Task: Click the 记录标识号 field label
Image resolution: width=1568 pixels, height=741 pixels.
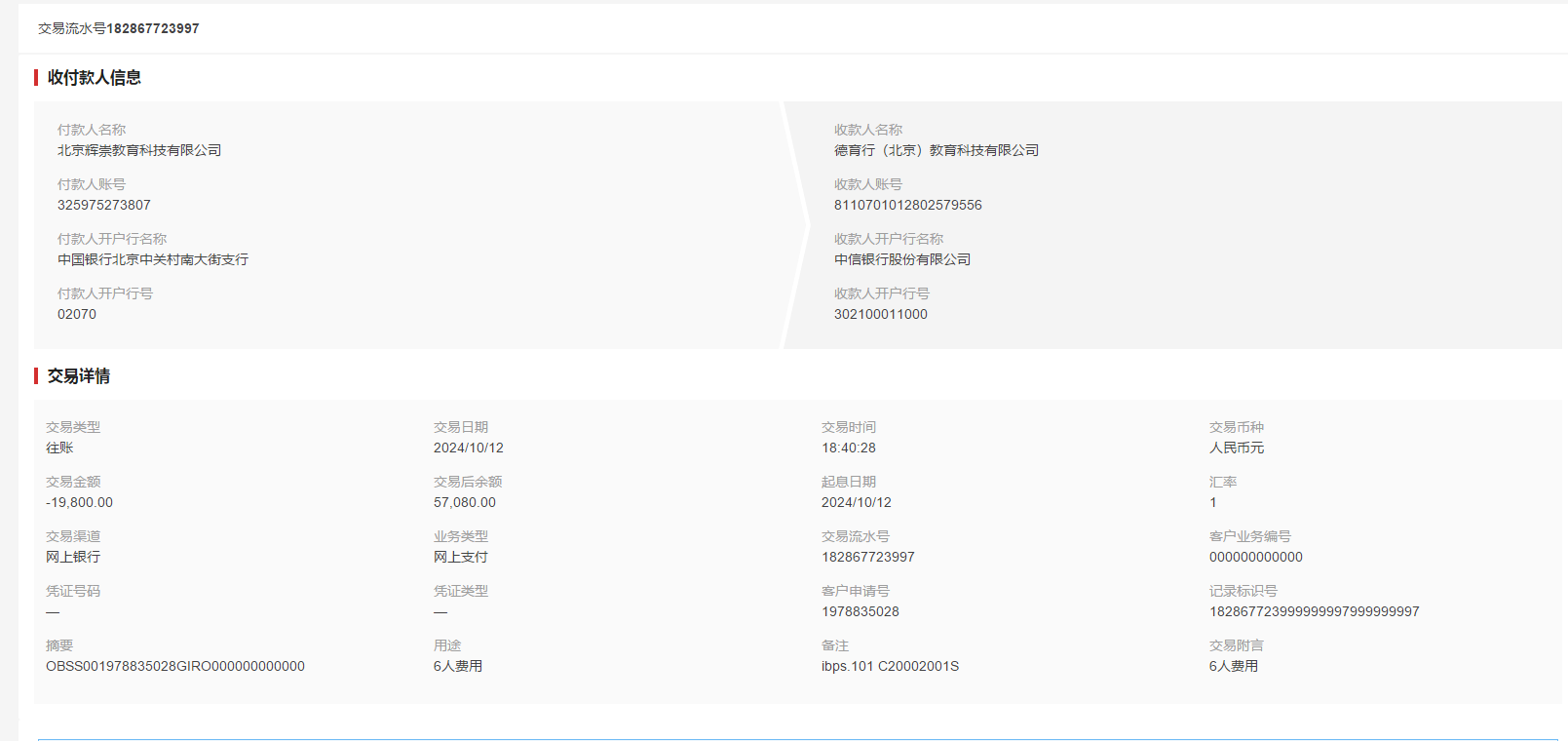Action: coord(1243,591)
